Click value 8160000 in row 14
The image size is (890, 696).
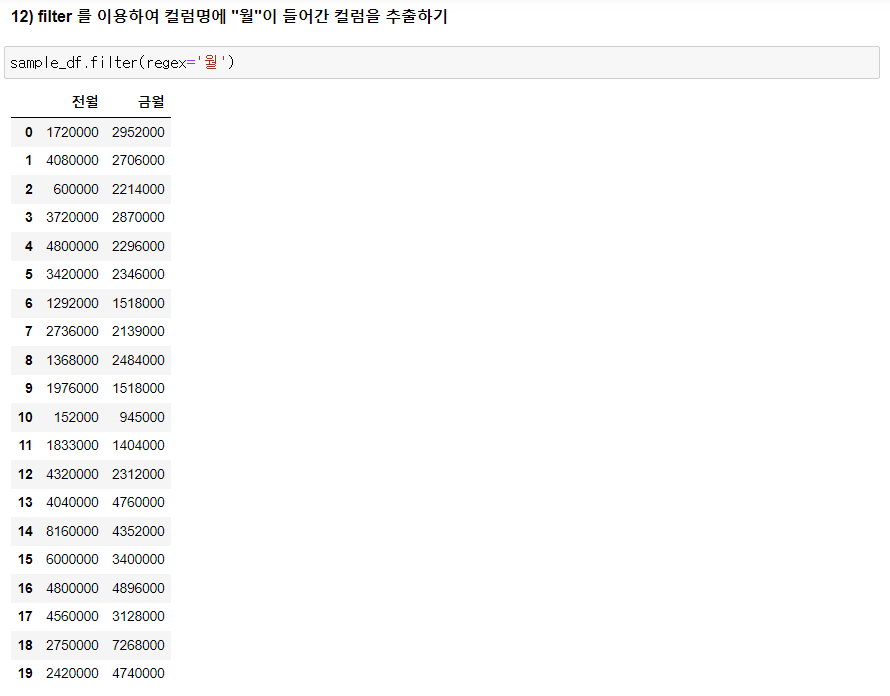pos(72,531)
